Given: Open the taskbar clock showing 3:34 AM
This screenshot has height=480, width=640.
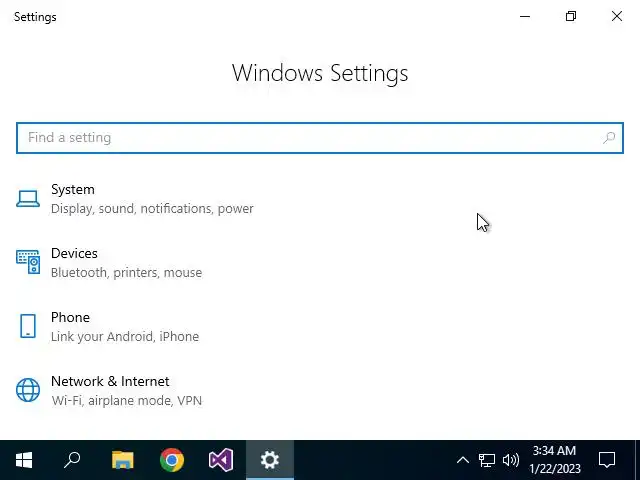Looking at the screenshot, I should click(x=555, y=460).
